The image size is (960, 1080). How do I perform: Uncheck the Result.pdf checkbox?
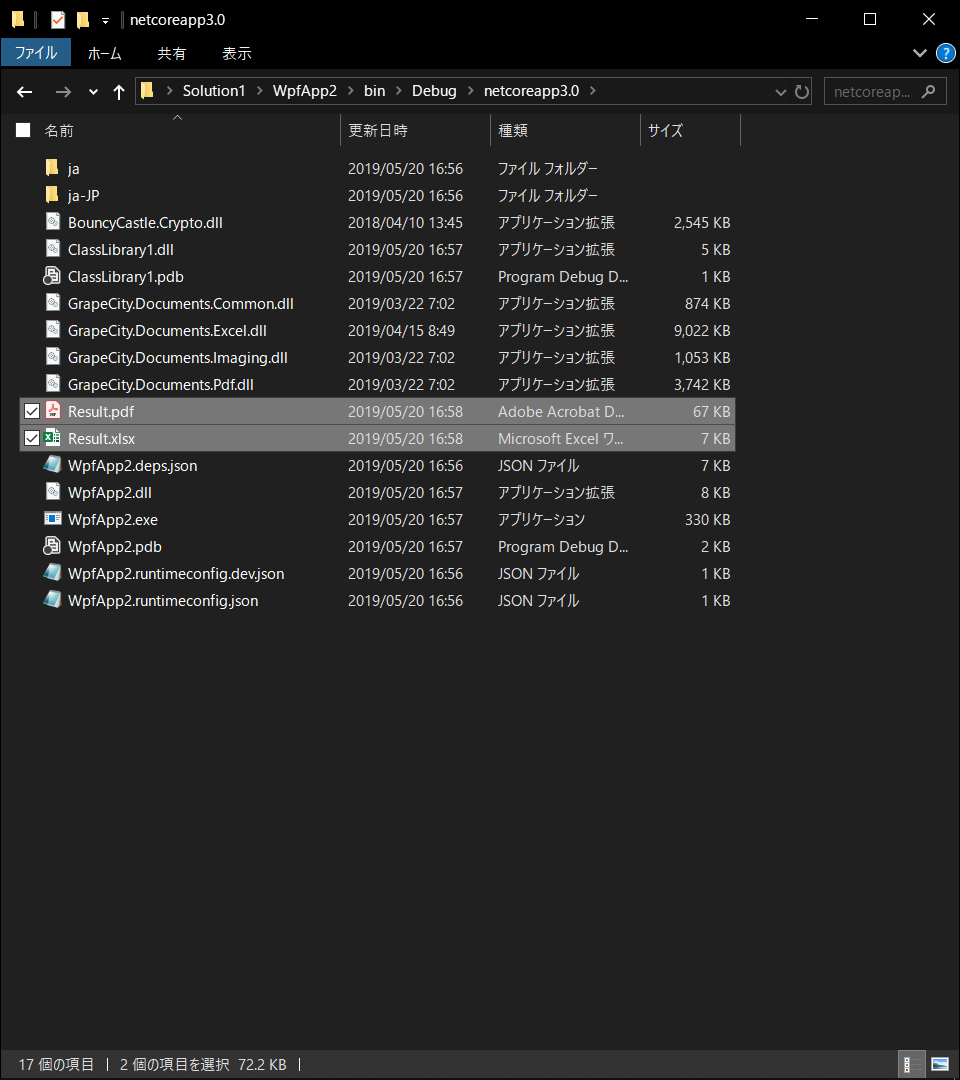tap(32, 411)
